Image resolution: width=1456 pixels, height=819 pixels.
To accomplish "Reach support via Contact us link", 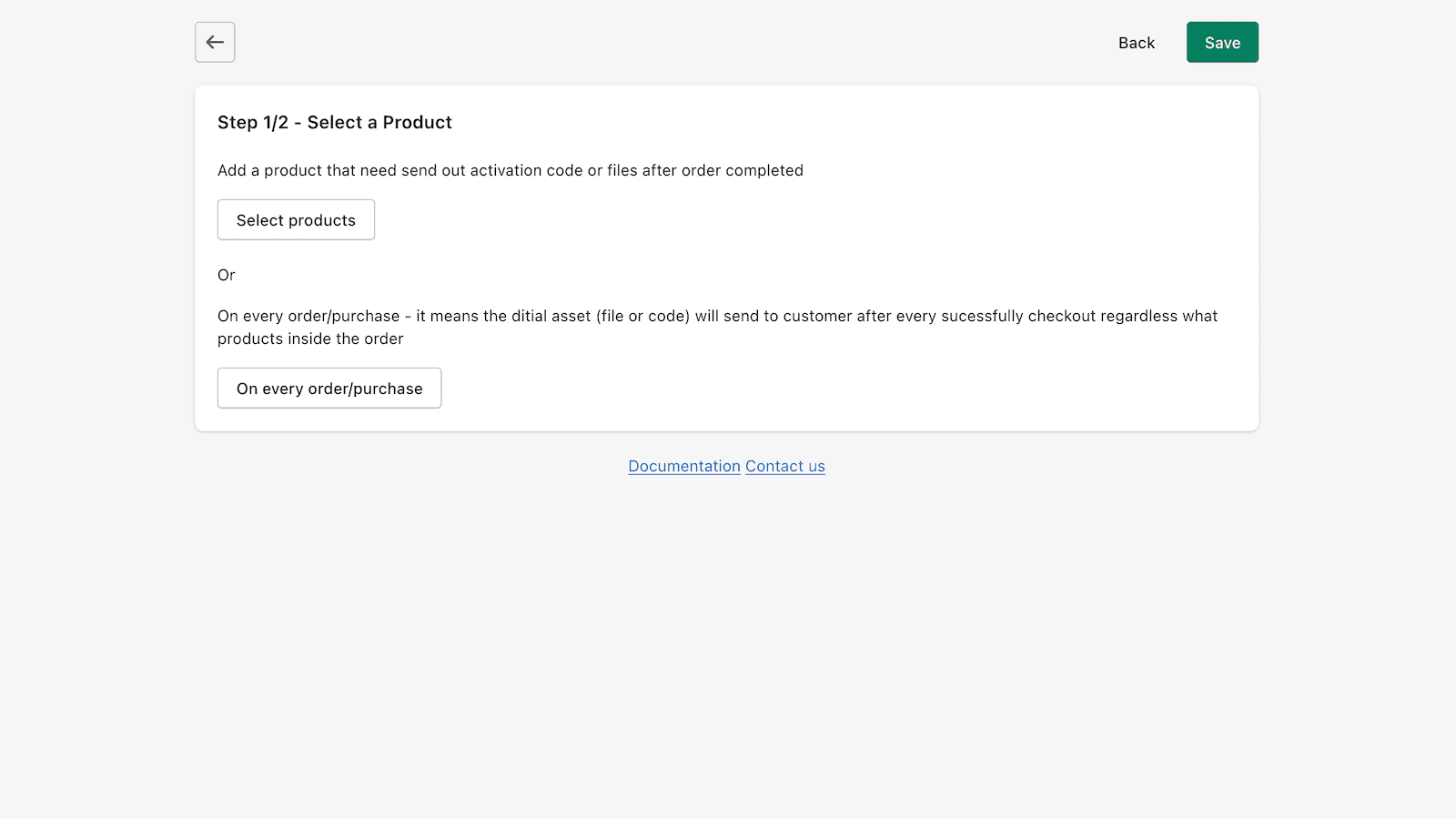I will tap(784, 466).
